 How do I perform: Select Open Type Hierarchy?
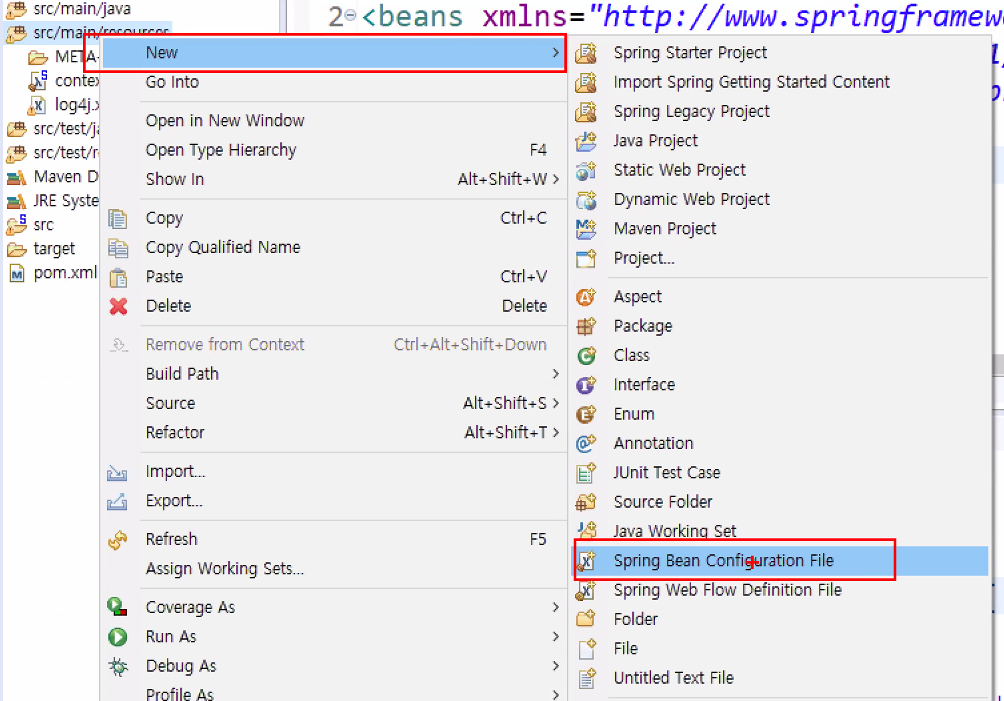tap(334, 150)
